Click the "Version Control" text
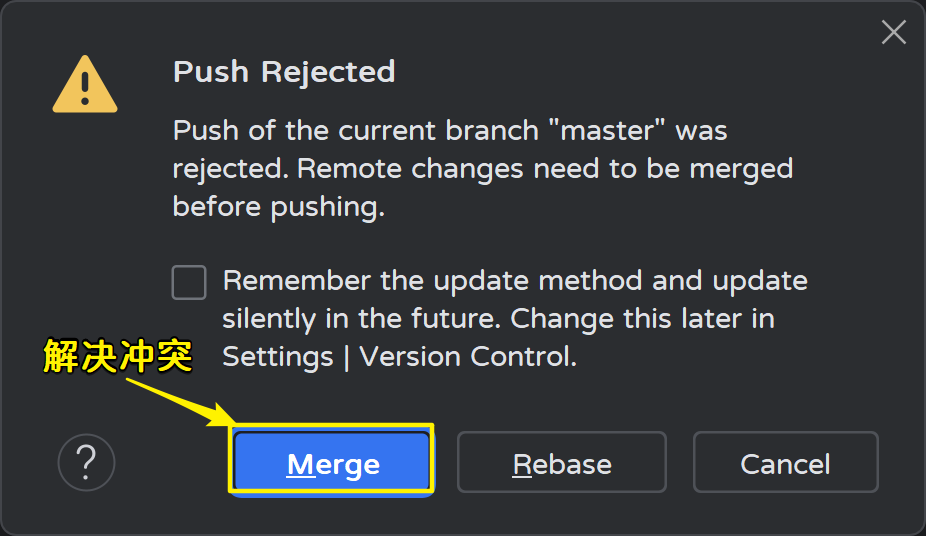This screenshot has height=536, width=926. [x=467, y=357]
